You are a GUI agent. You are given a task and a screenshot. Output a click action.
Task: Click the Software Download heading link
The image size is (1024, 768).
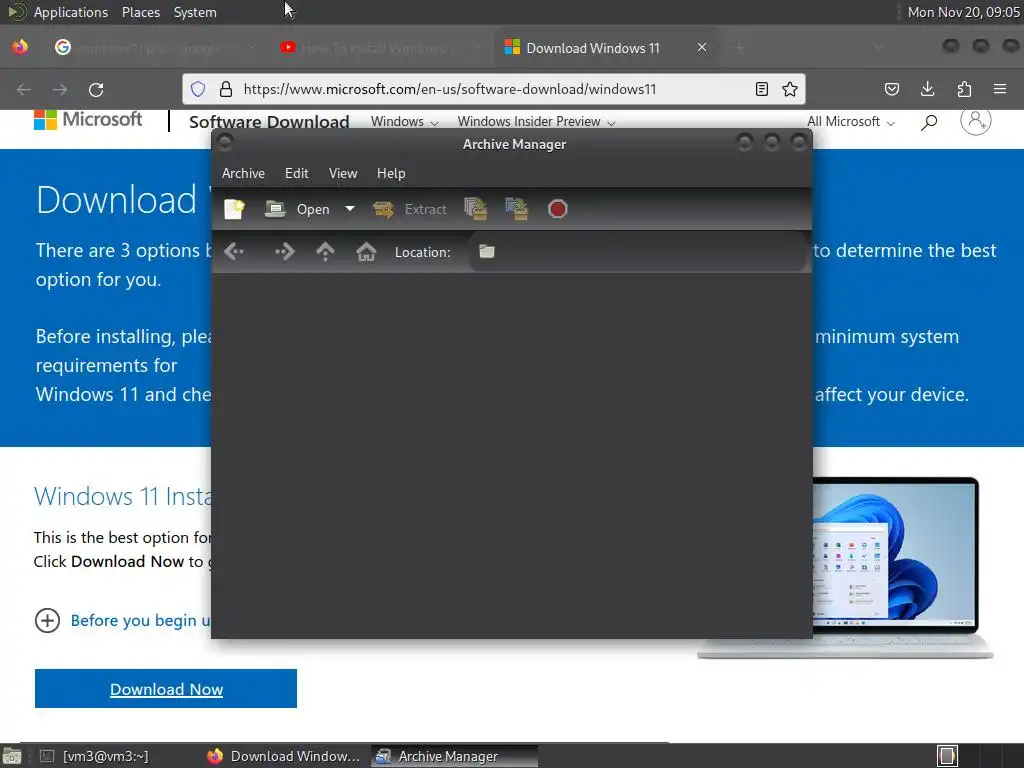269,121
